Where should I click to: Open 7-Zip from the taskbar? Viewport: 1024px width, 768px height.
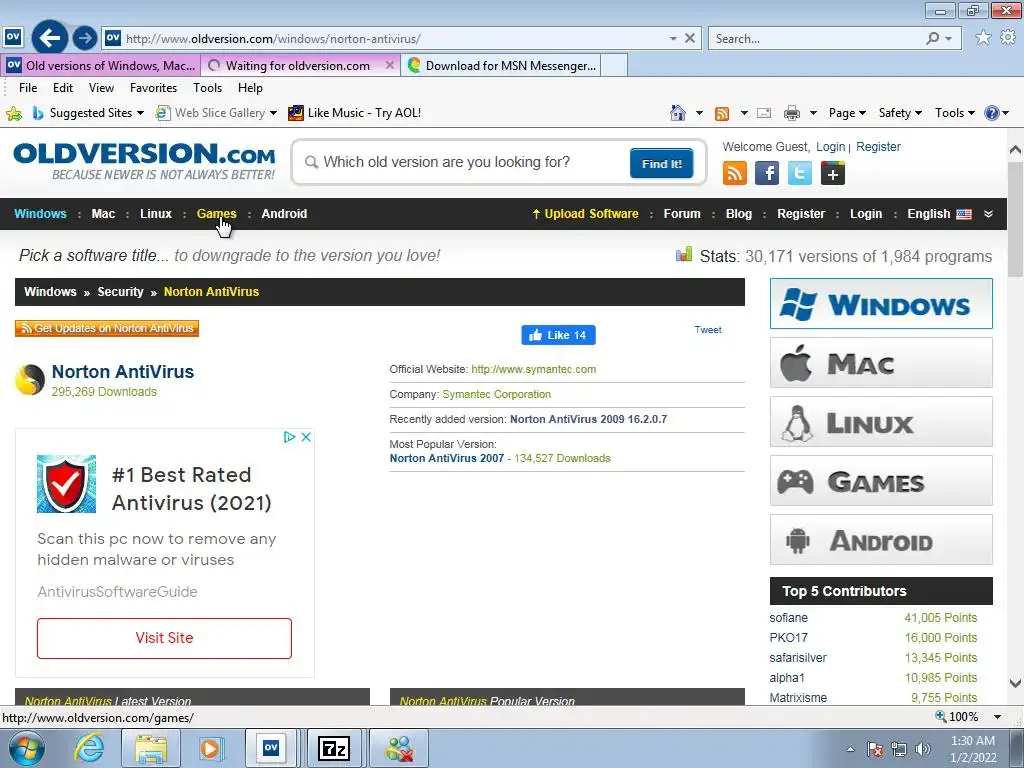point(334,748)
